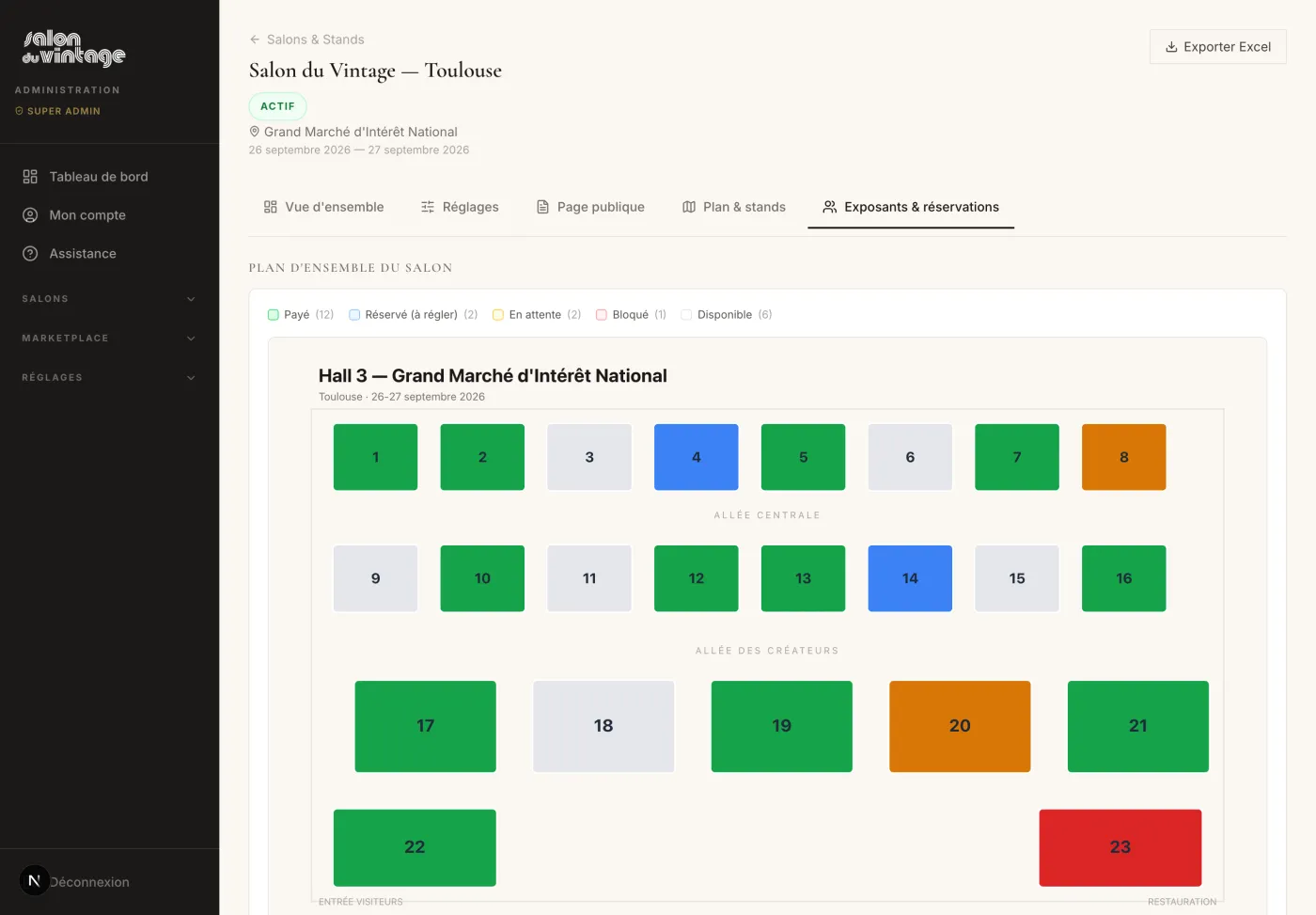Click the Vue d'ensemble tab icon
Viewport: 1316px width, 915px height.
271,207
